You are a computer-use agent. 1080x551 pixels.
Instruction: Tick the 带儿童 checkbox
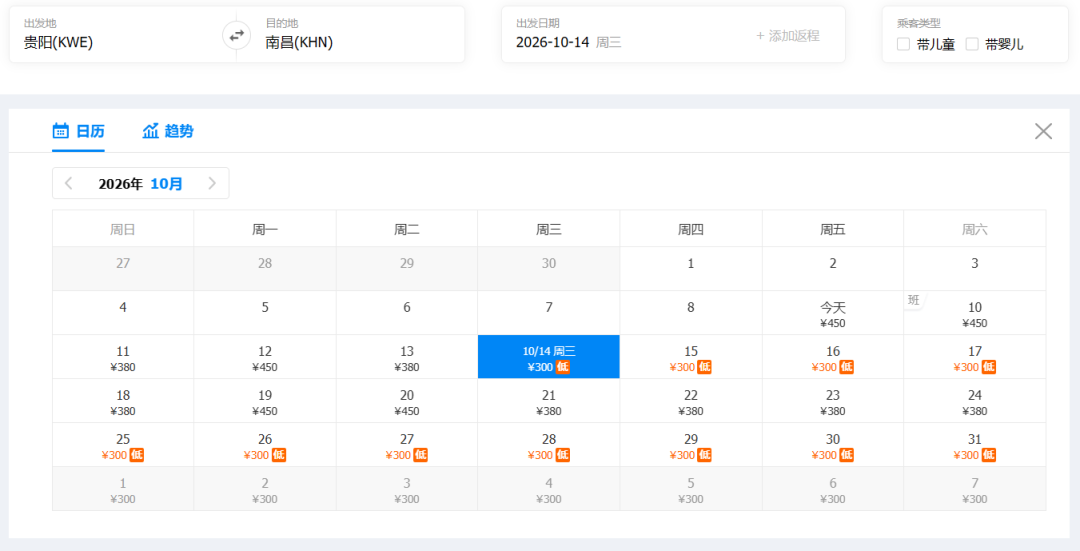pyautogui.click(x=903, y=44)
